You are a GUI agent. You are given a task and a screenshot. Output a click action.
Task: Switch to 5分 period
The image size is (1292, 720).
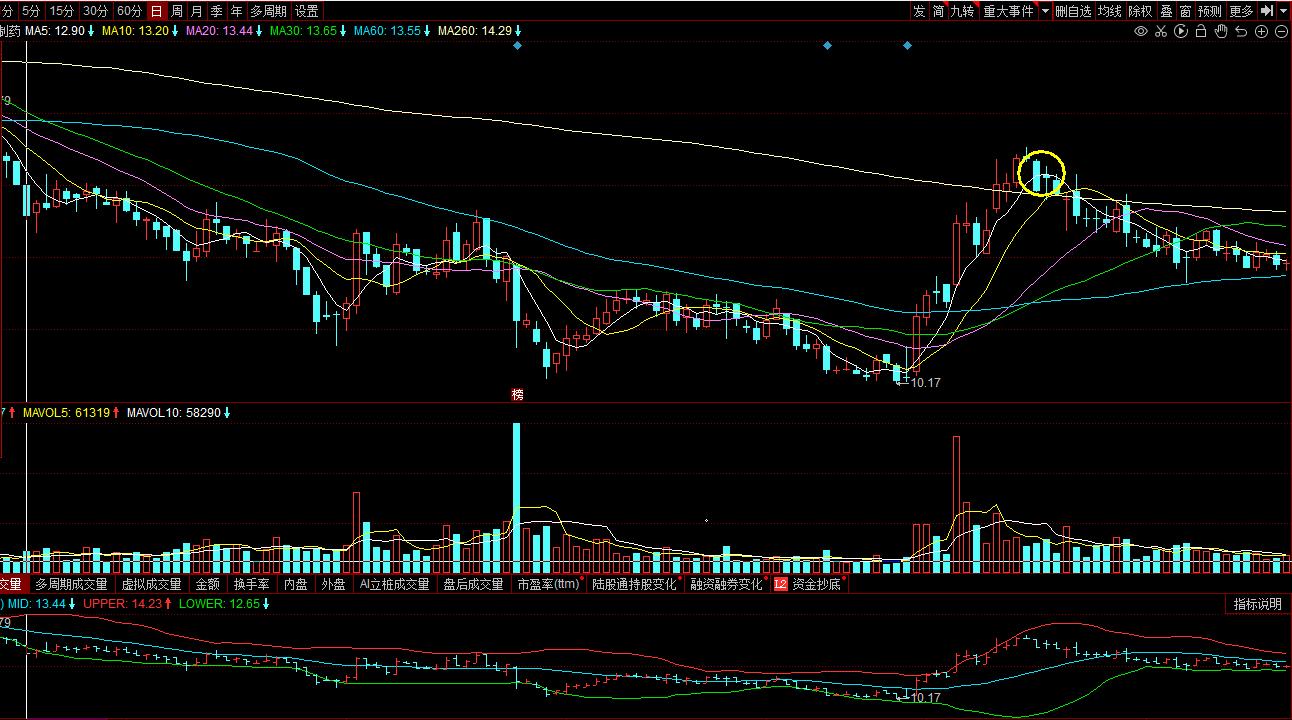31,11
